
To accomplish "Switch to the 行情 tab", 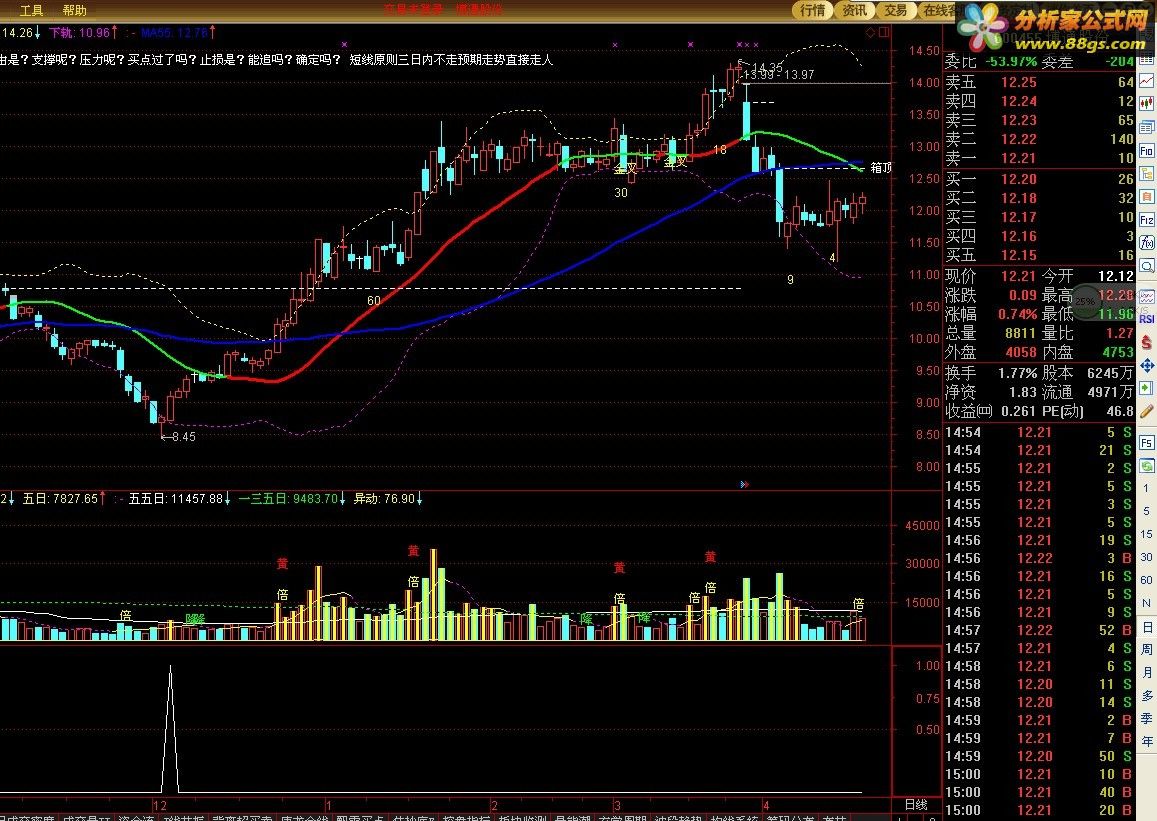I will (x=812, y=10).
